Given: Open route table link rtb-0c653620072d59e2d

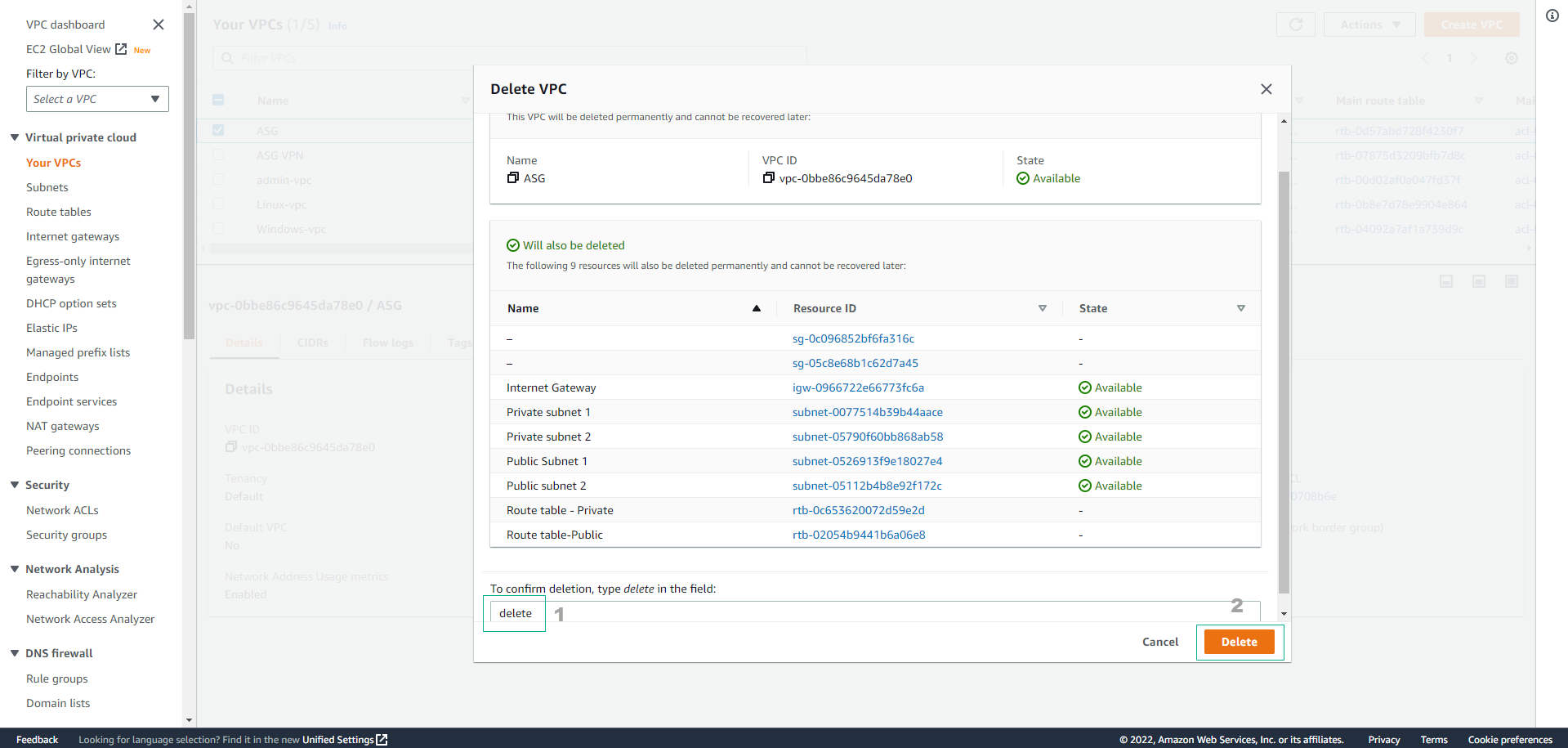Looking at the screenshot, I should click(x=859, y=510).
